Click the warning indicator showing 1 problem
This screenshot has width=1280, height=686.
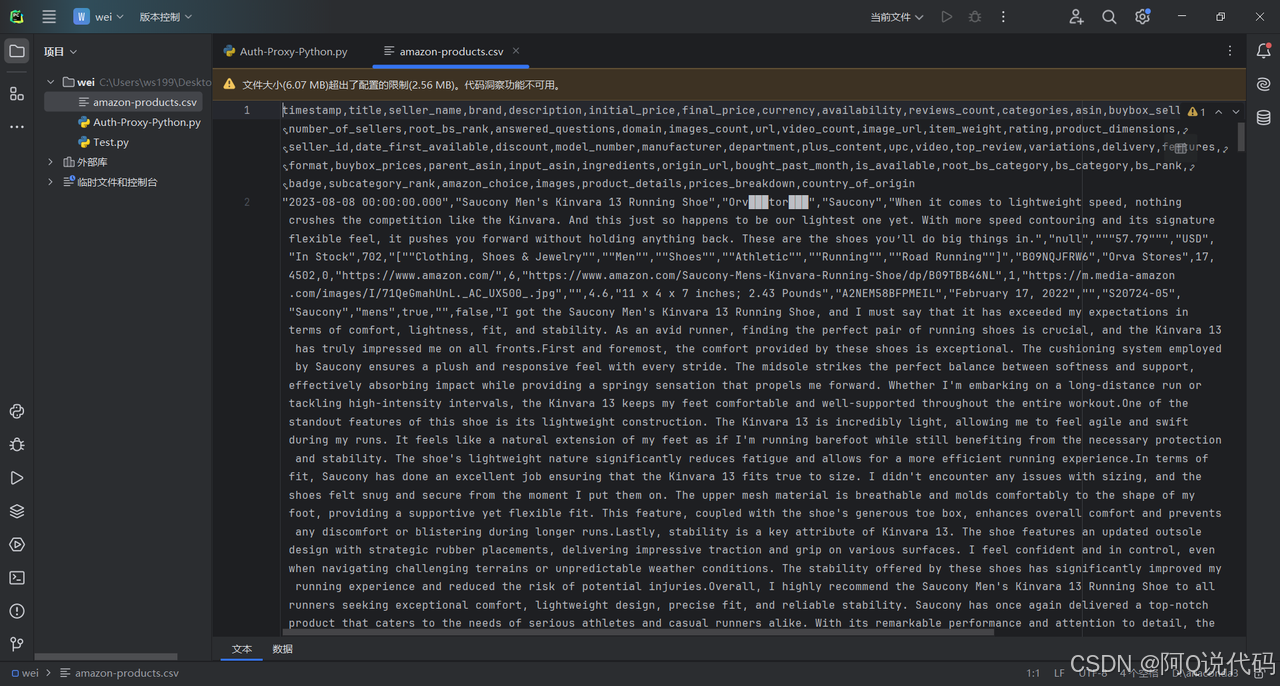(1197, 112)
